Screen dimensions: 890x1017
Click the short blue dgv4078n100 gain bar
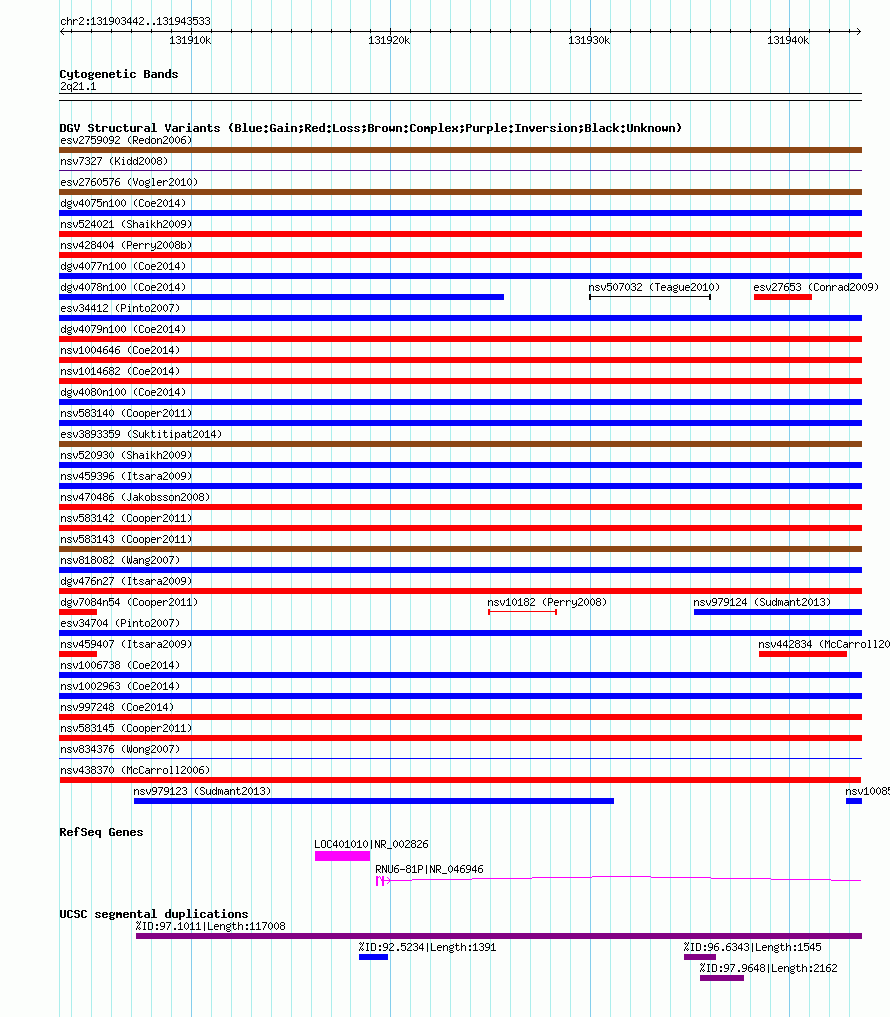click(x=282, y=297)
